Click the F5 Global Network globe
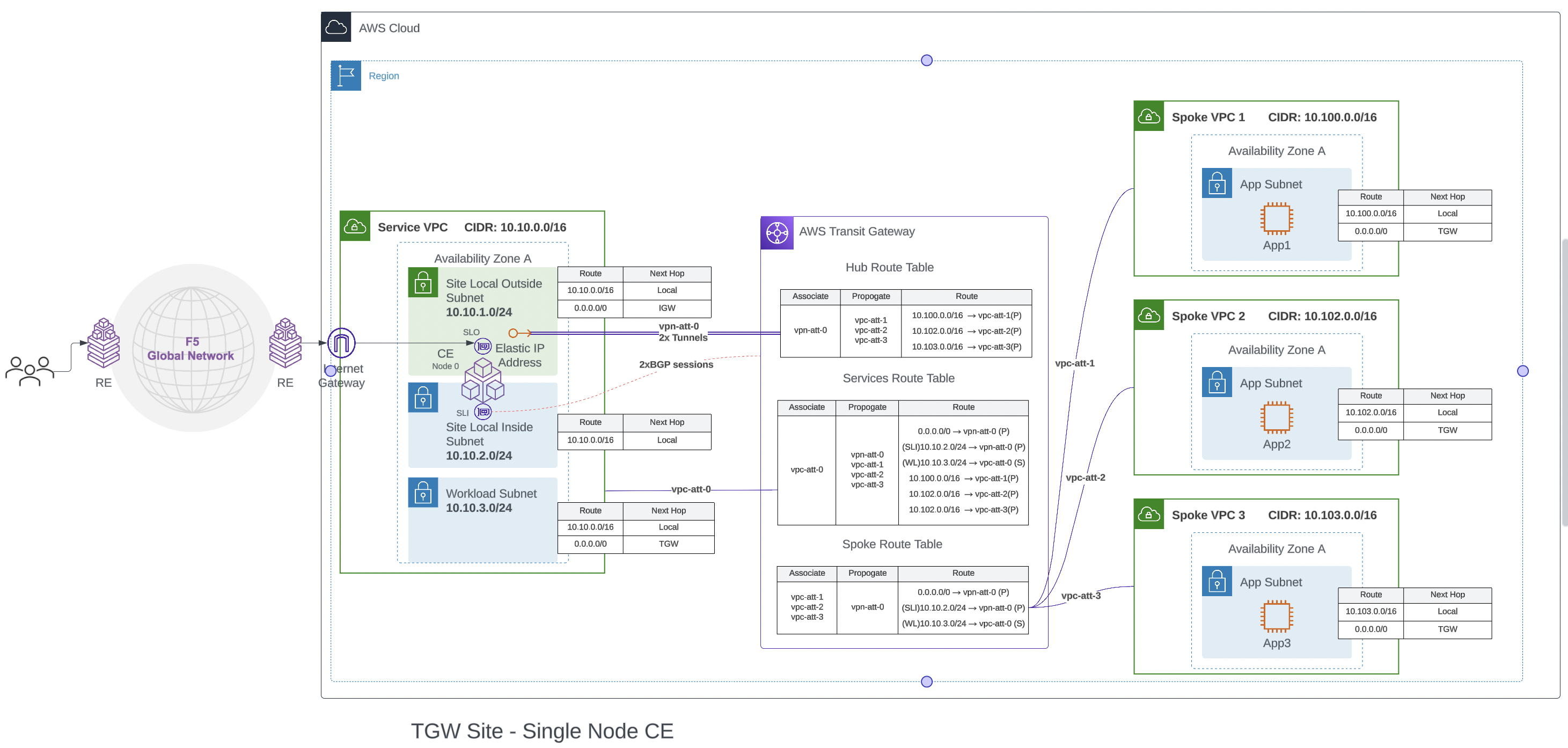Viewport: 1568px width, 748px height. tap(191, 348)
